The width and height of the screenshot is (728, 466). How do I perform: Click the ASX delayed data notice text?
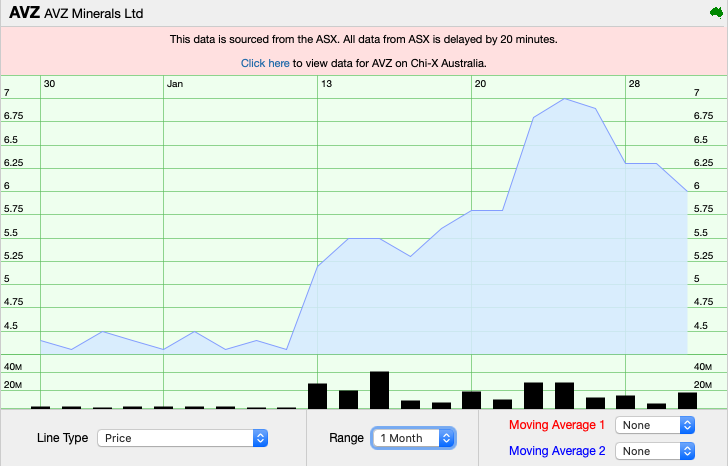364,39
